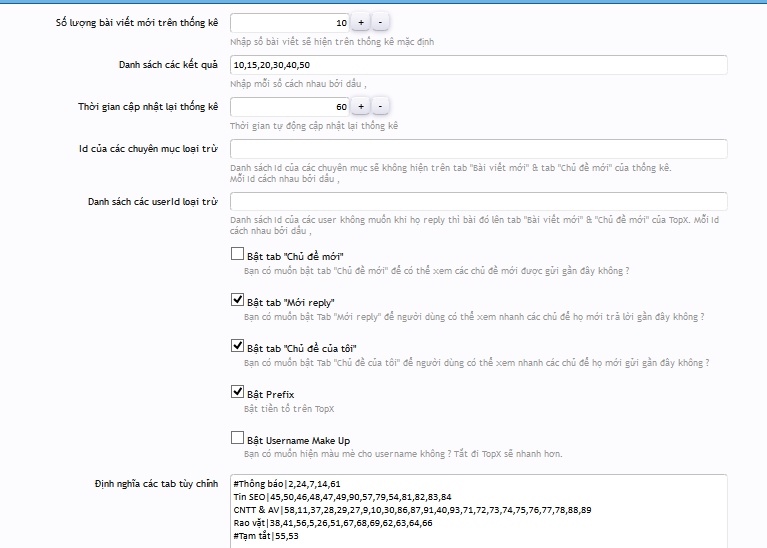
Task: Click label "Id của các chuyên mục loại trừ"
Action: 148,149
